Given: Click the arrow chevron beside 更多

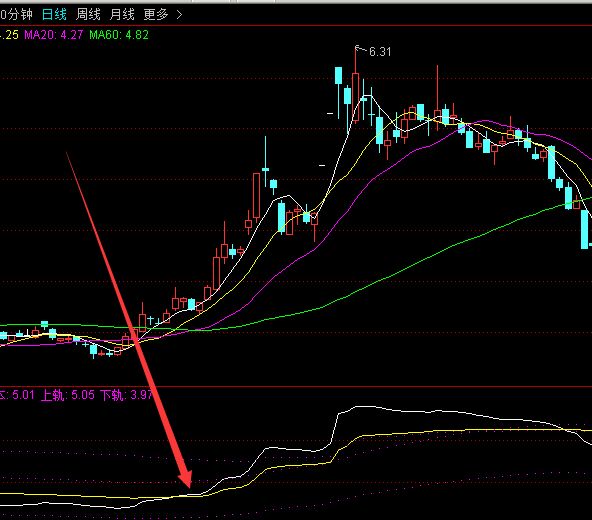Looking at the screenshot, I should tap(179, 15).
